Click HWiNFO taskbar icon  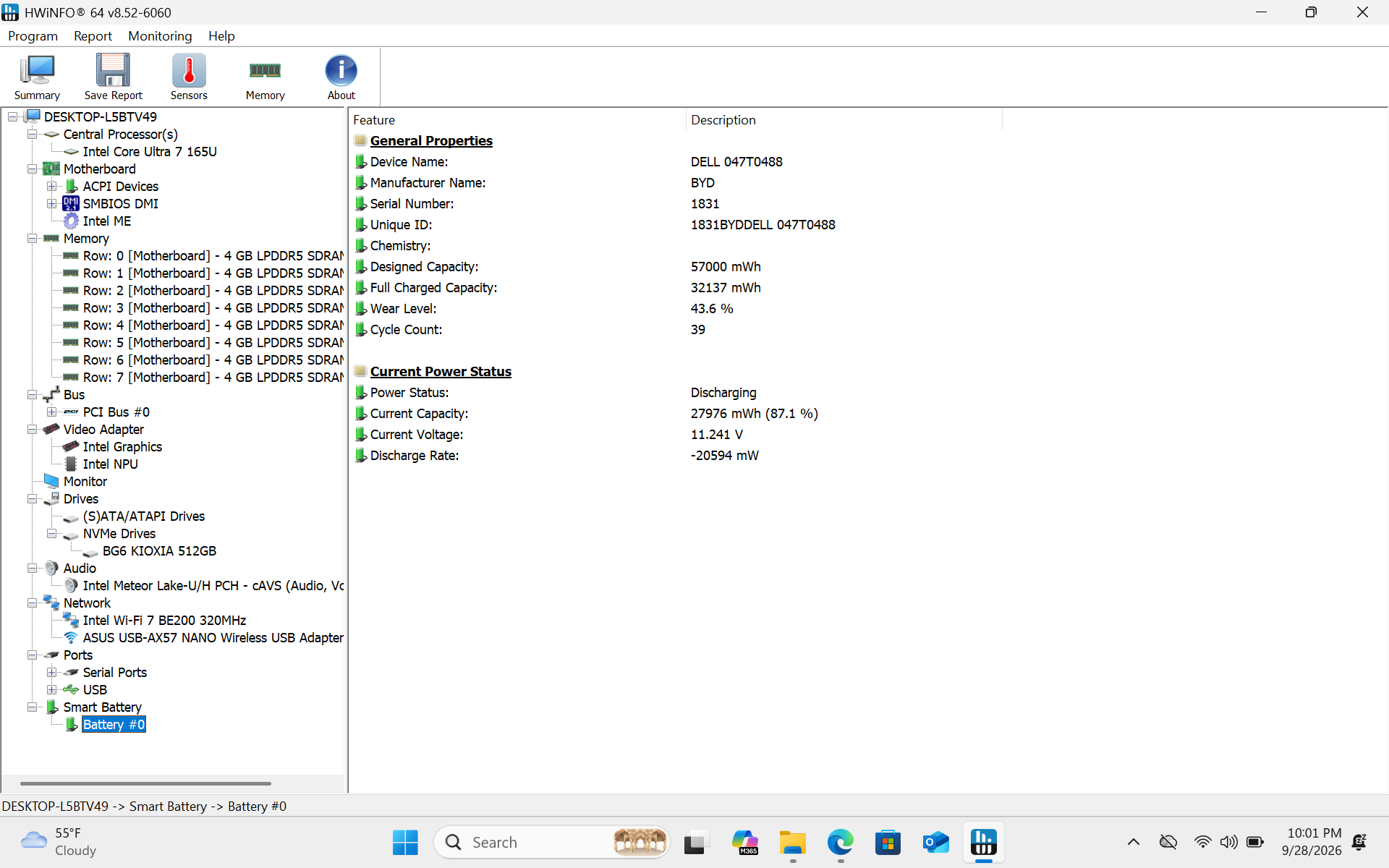pyautogui.click(x=983, y=843)
